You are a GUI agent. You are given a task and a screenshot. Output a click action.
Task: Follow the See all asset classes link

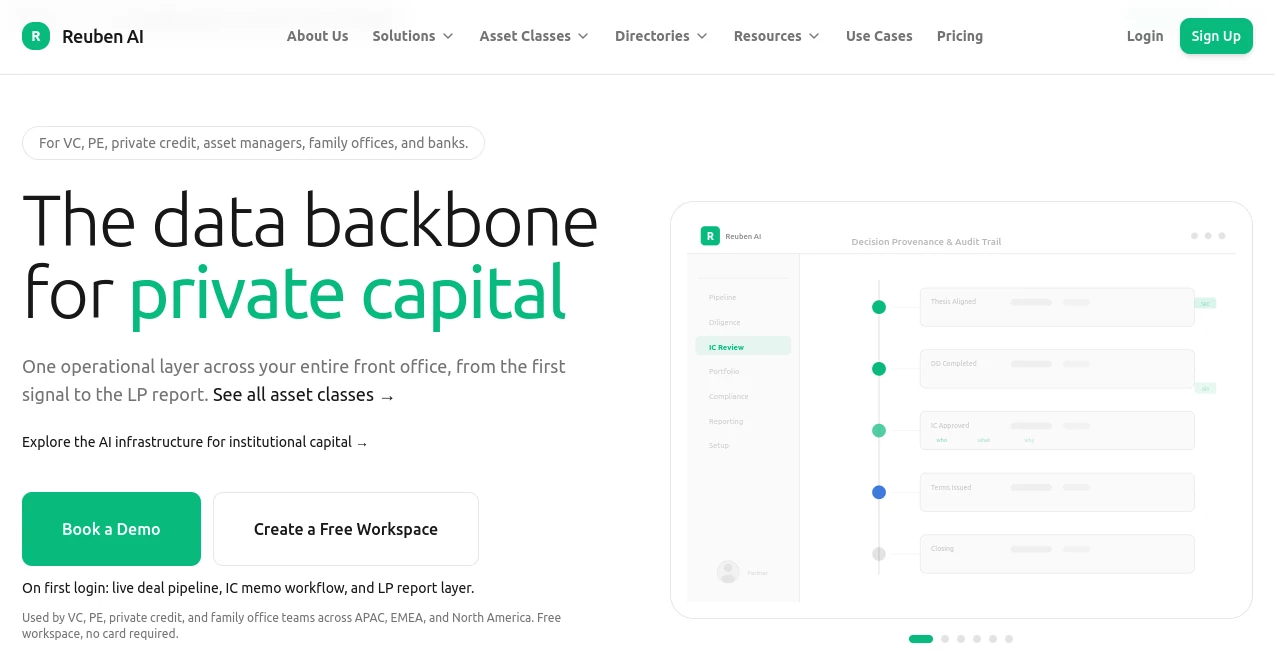coord(304,395)
